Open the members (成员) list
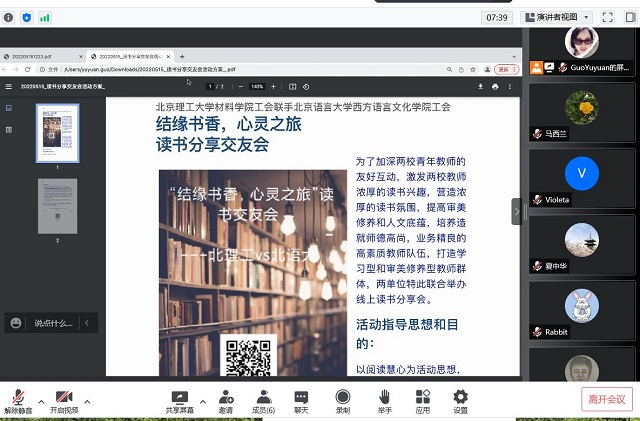The width and height of the screenshot is (640, 421). pos(263,400)
